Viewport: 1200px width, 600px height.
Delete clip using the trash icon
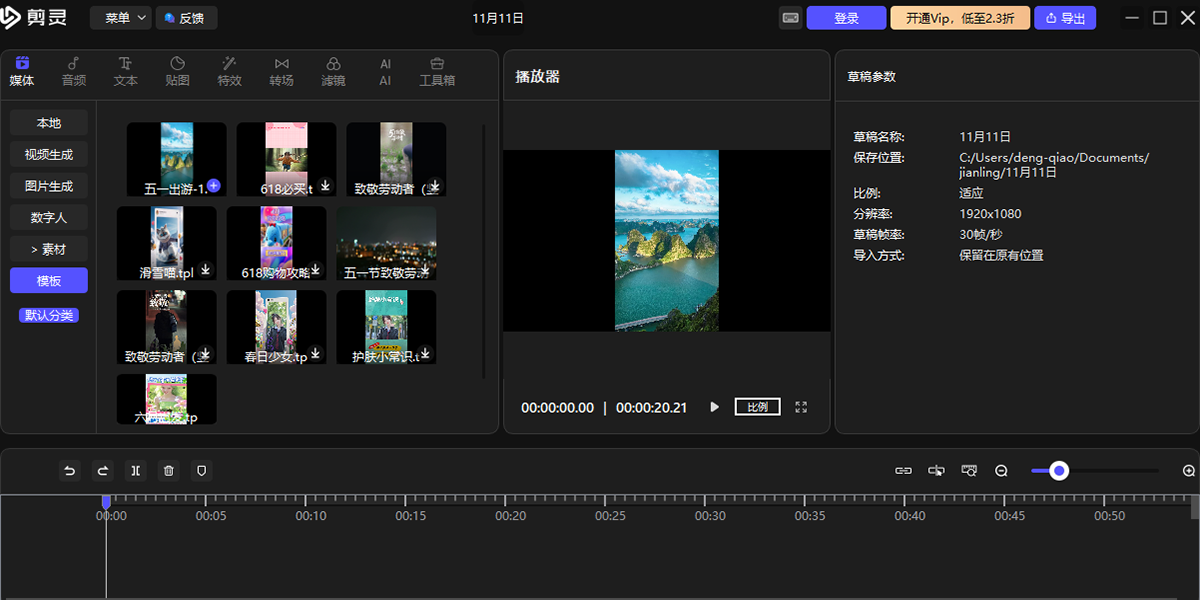[168, 470]
